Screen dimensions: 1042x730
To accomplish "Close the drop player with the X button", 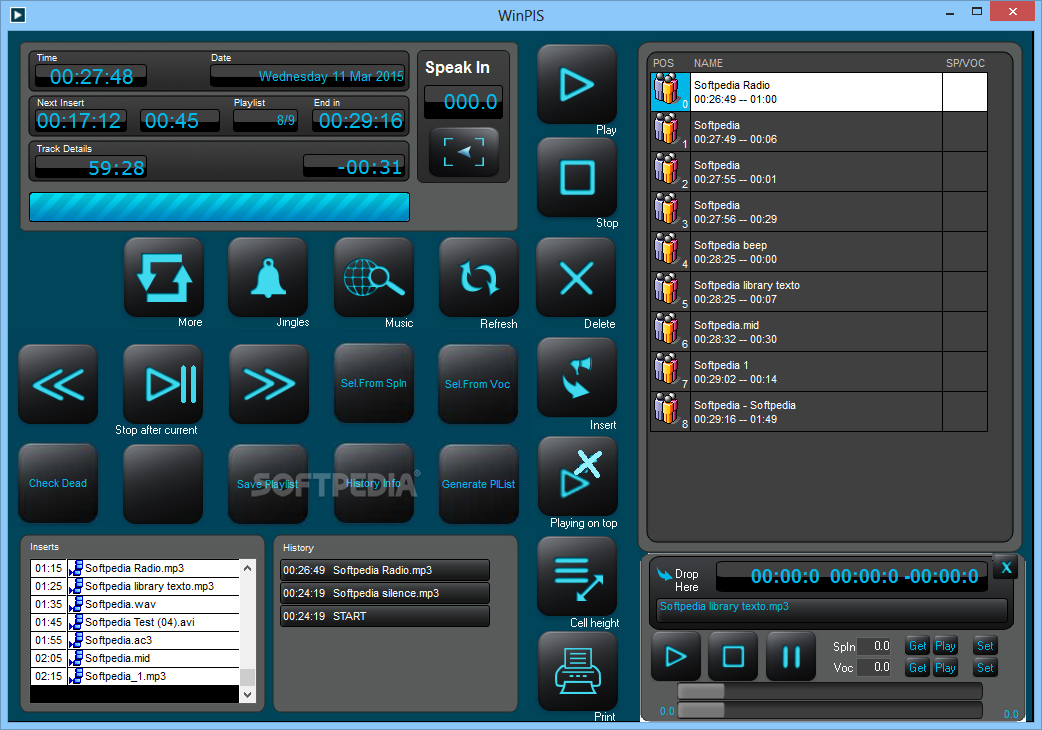I will (x=1005, y=568).
